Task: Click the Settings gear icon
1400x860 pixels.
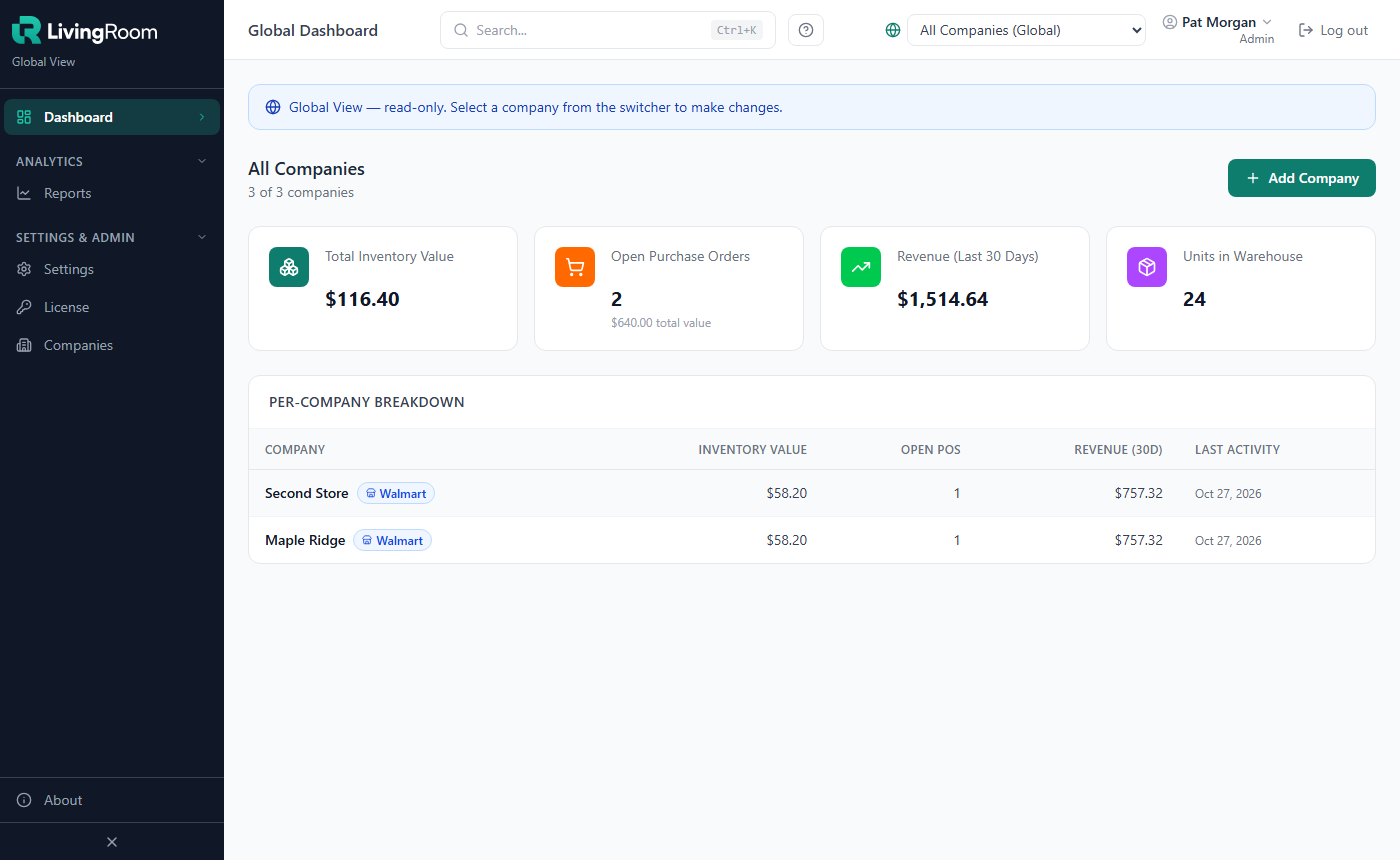Action: [x=24, y=269]
